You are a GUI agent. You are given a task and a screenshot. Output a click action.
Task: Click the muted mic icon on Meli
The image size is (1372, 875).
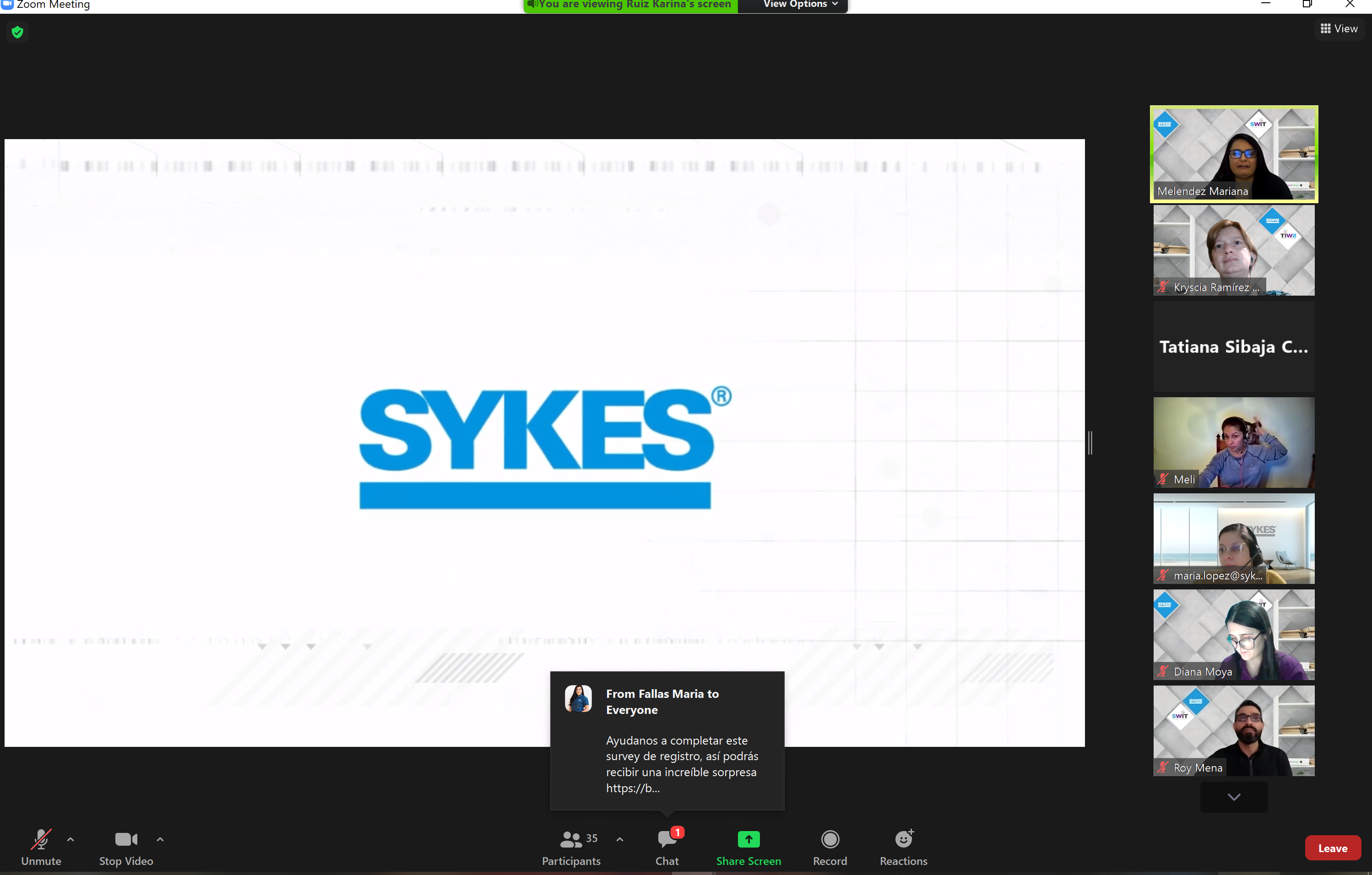[x=1162, y=479]
